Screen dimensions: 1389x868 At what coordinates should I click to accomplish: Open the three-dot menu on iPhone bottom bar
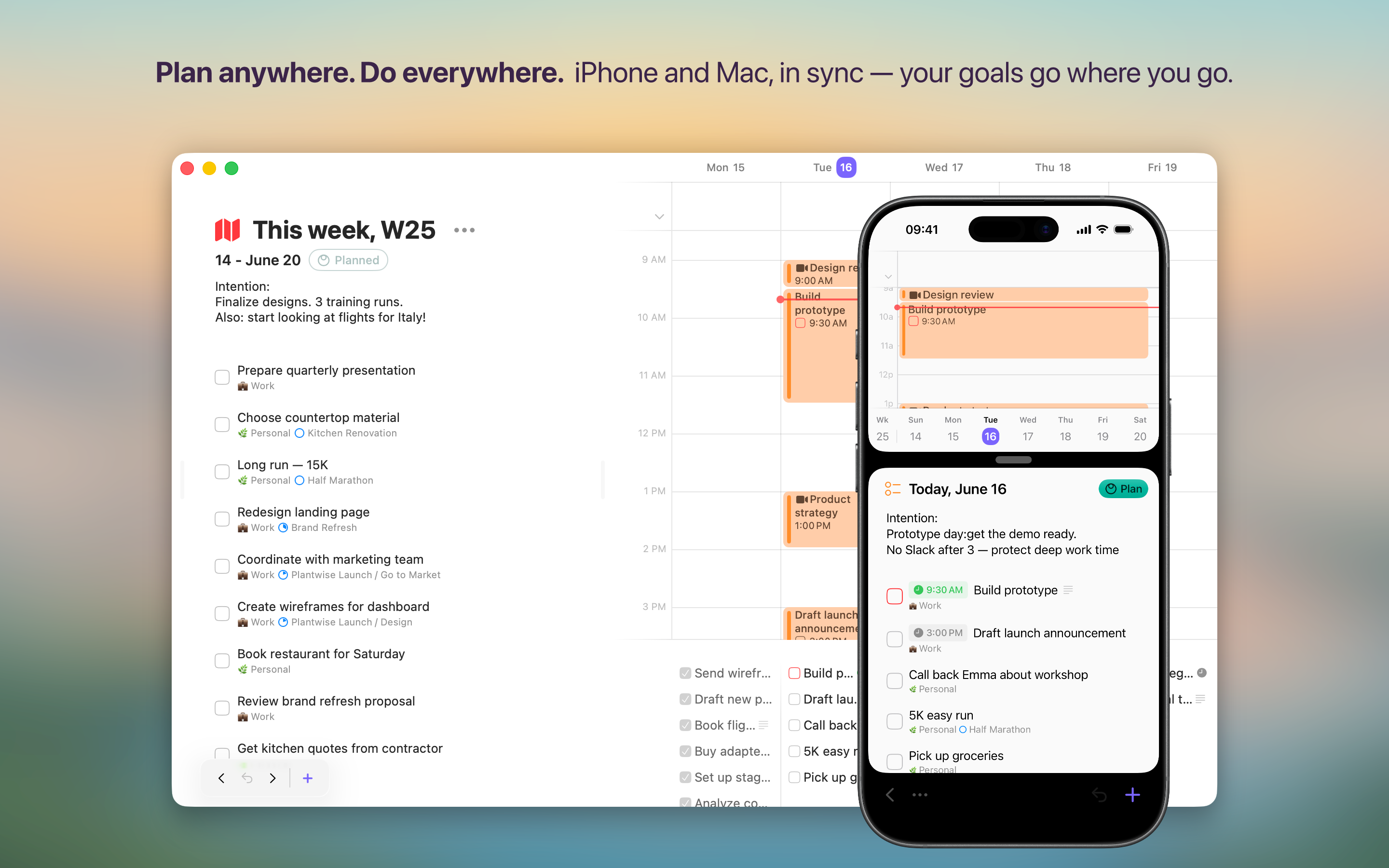[x=920, y=795]
